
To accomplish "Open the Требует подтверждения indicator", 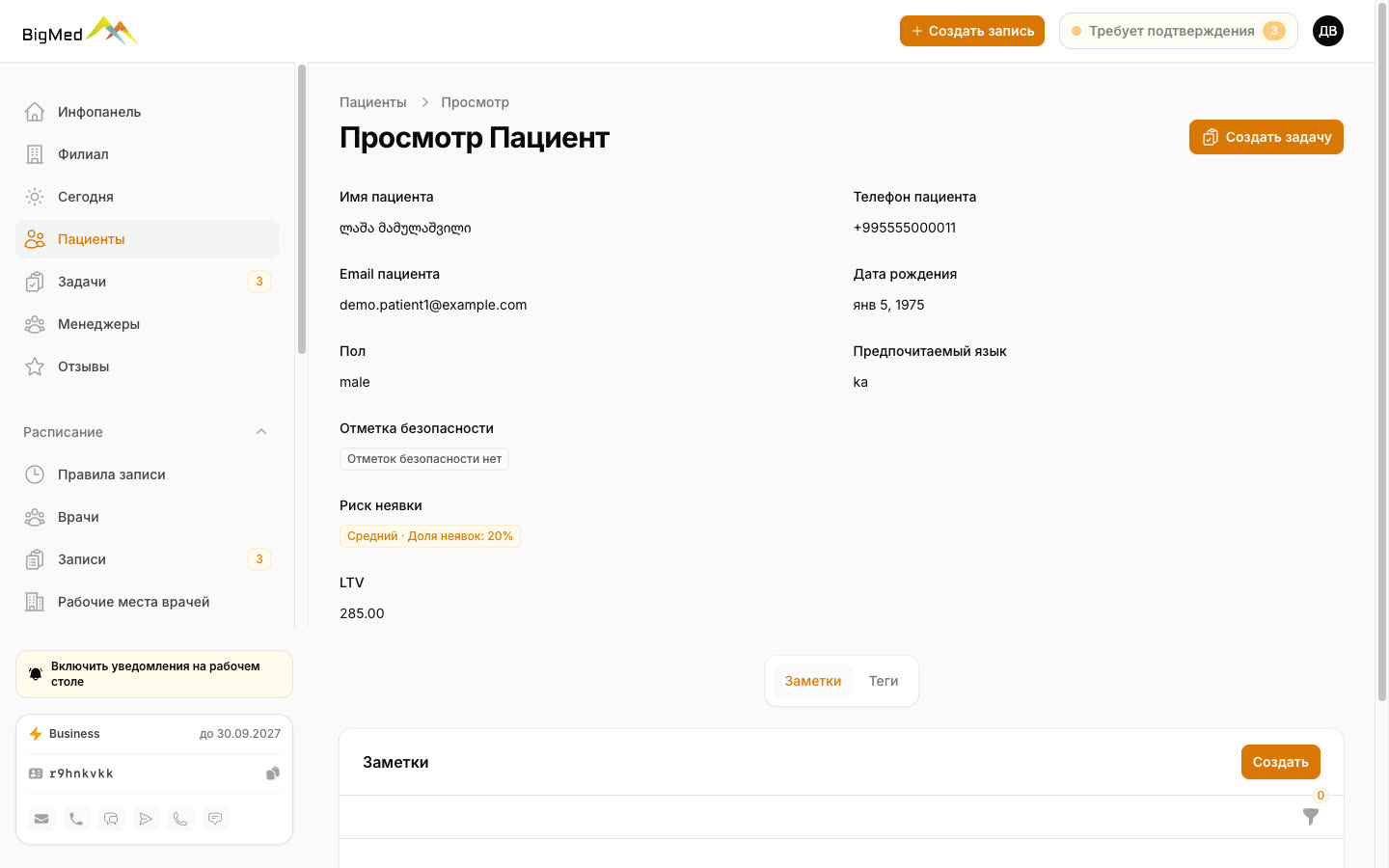I will pyautogui.click(x=1179, y=31).
